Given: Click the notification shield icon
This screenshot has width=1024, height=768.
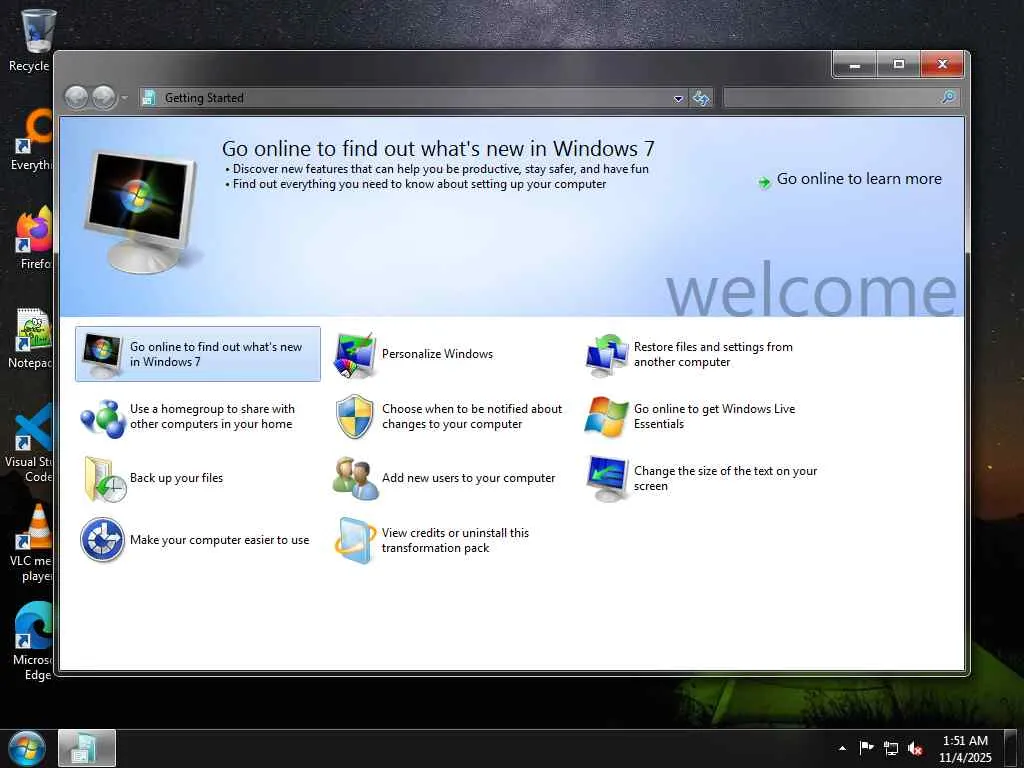Looking at the screenshot, I should pyautogui.click(x=355, y=417).
